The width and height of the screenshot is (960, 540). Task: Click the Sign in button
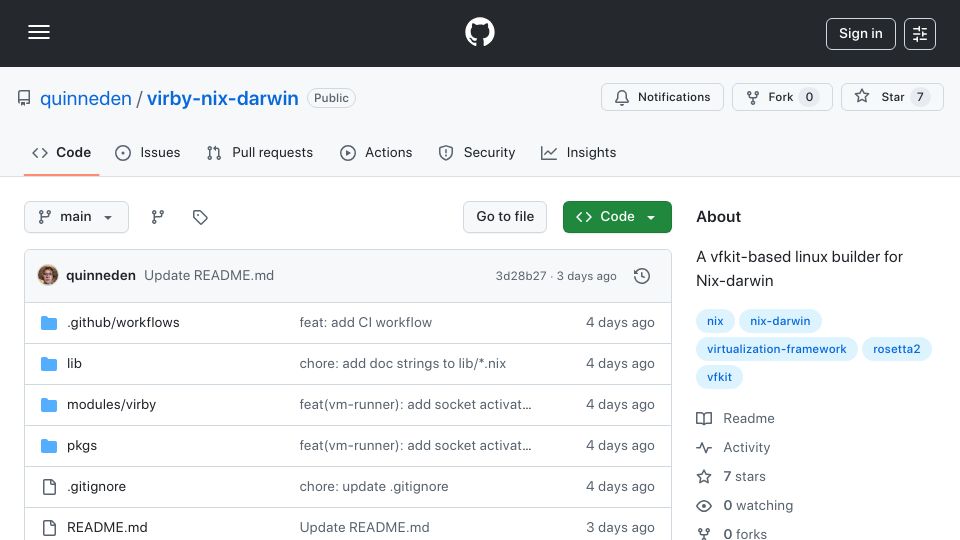click(x=860, y=34)
